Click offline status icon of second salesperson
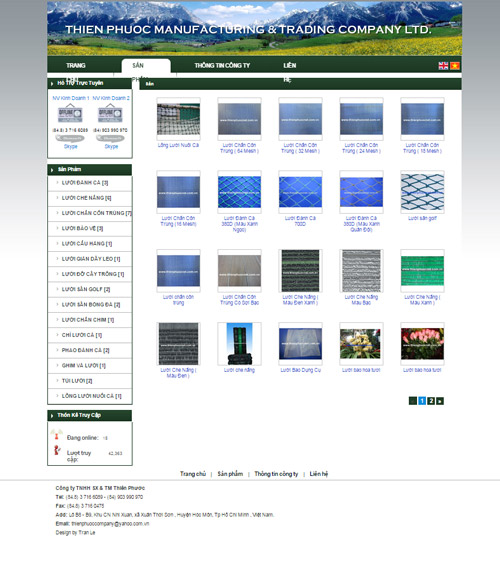The image size is (500, 562). pyautogui.click(x=110, y=114)
